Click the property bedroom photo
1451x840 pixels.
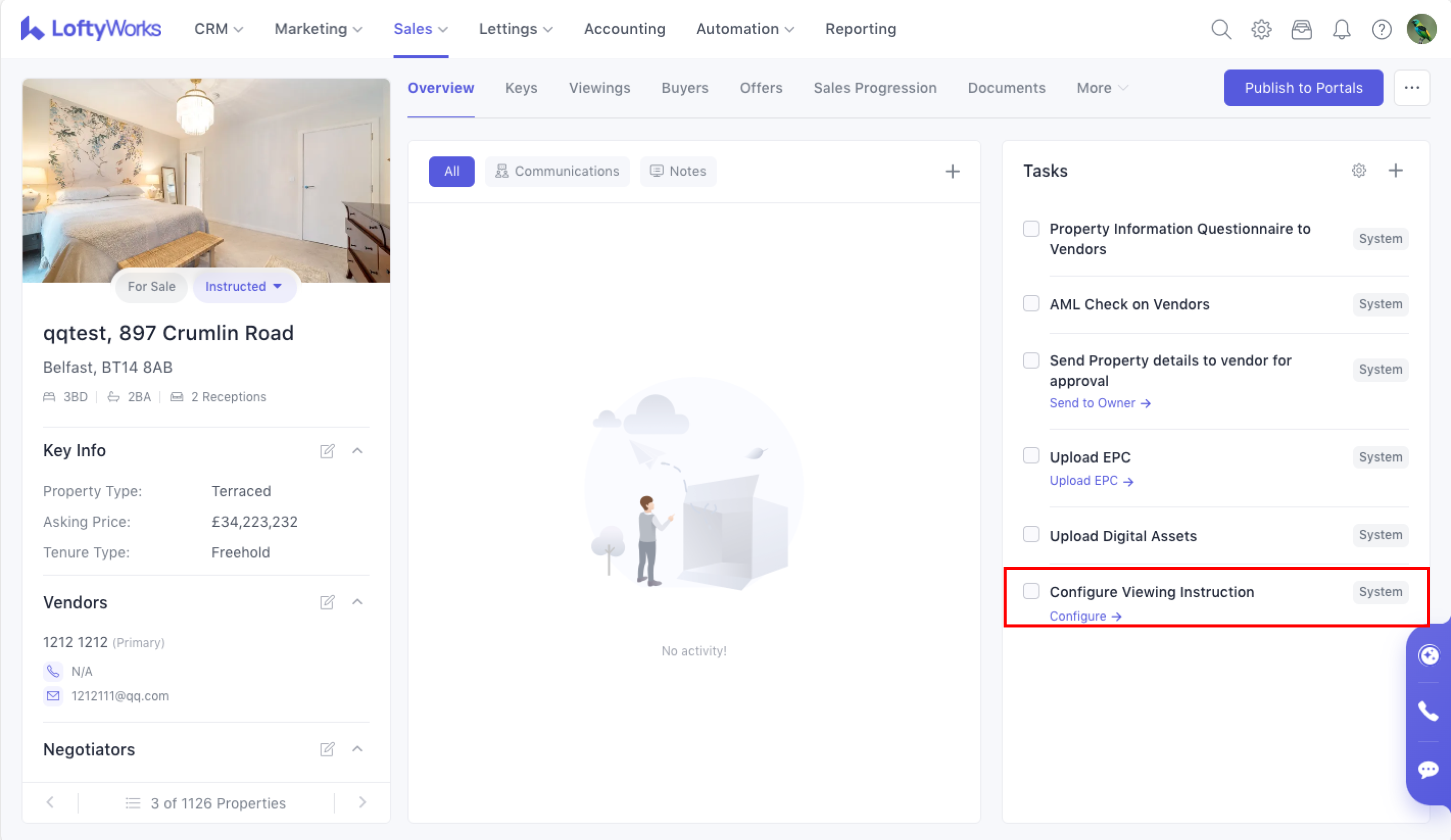click(x=206, y=173)
